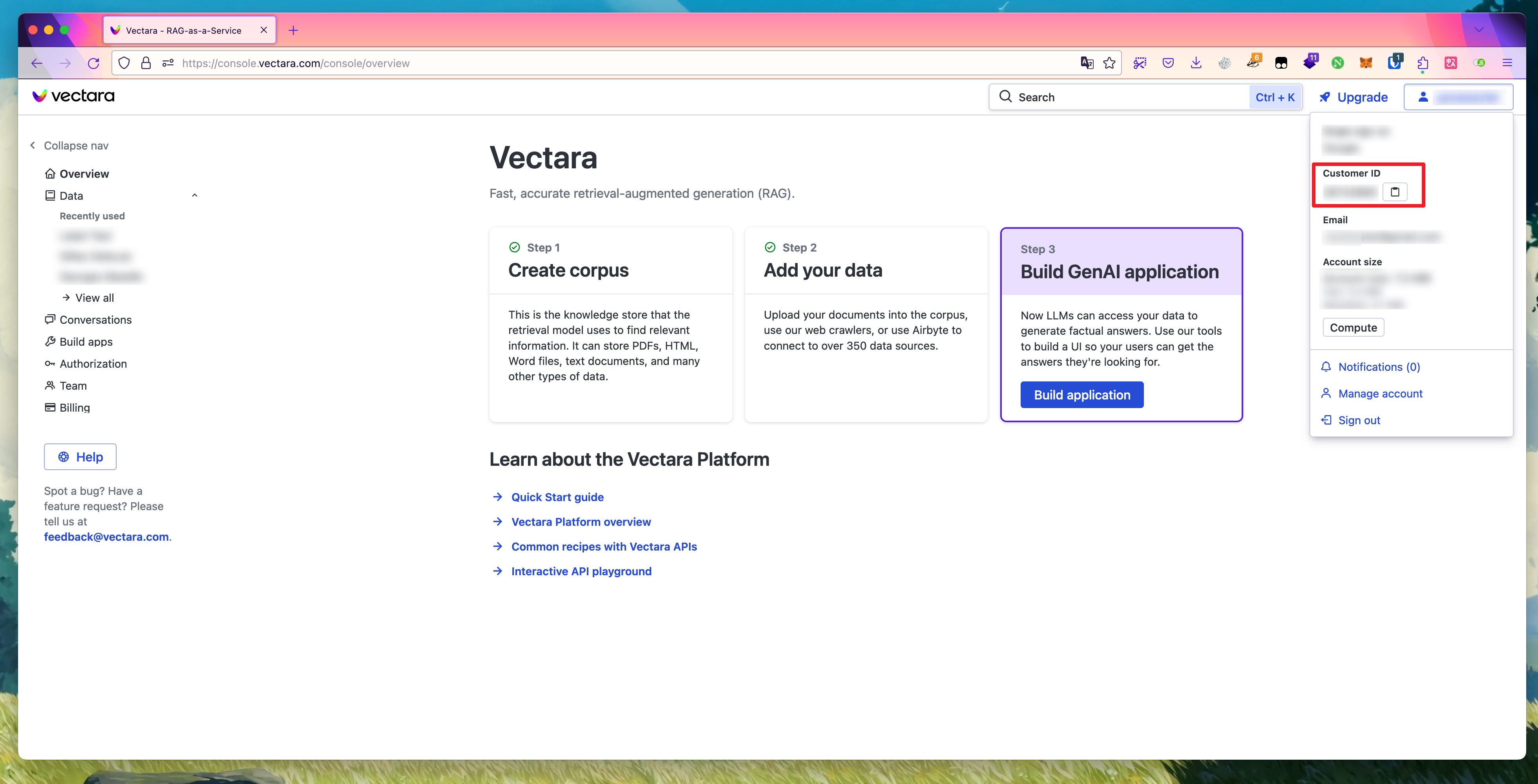
Task: Click Sign out in account menu
Action: click(x=1359, y=420)
